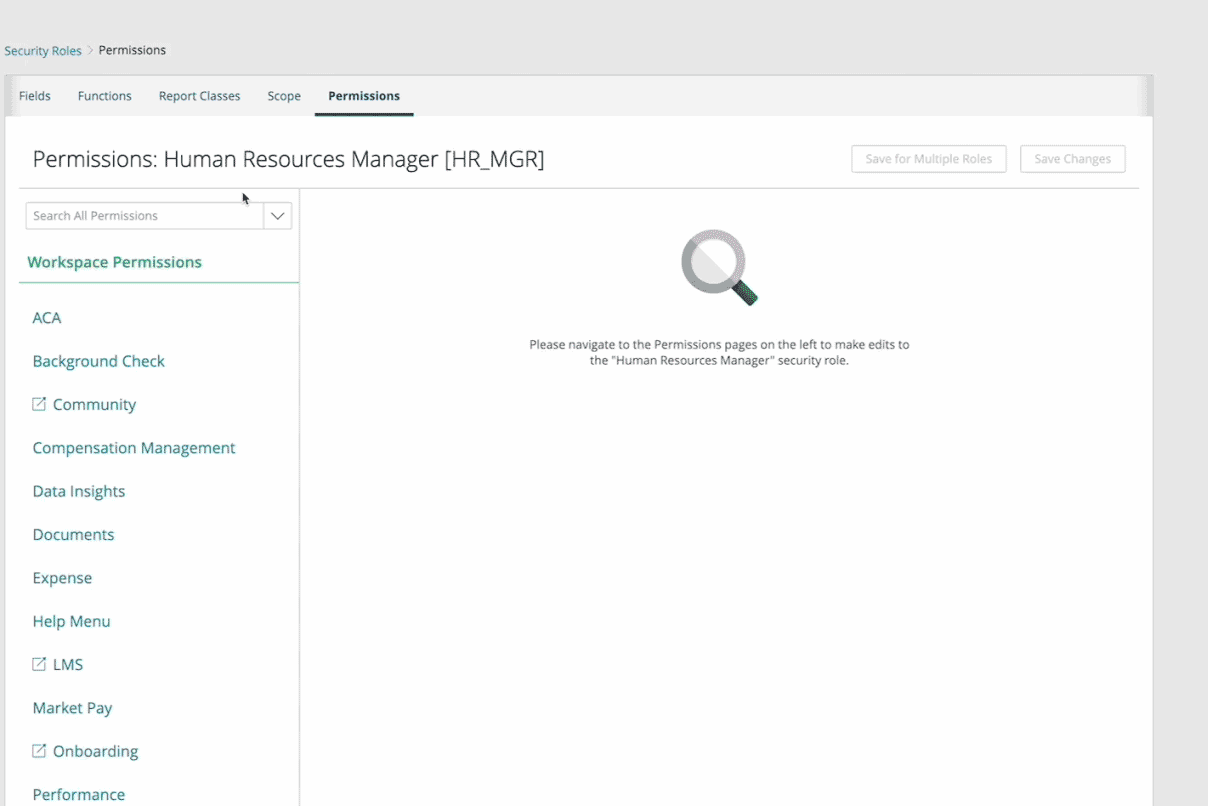
Task: Expand the Search All Permissions dropdown arrow
Action: click(278, 216)
